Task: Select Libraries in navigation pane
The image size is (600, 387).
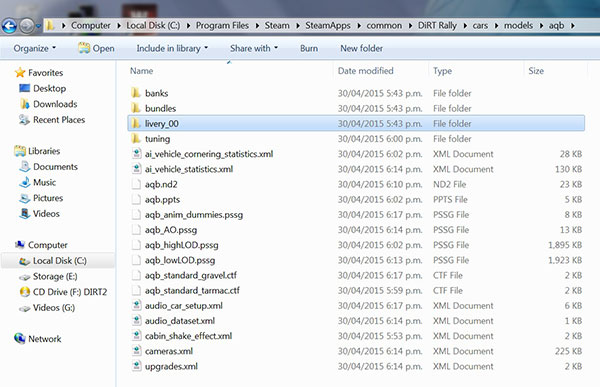Action: pyautogui.click(x=38, y=151)
